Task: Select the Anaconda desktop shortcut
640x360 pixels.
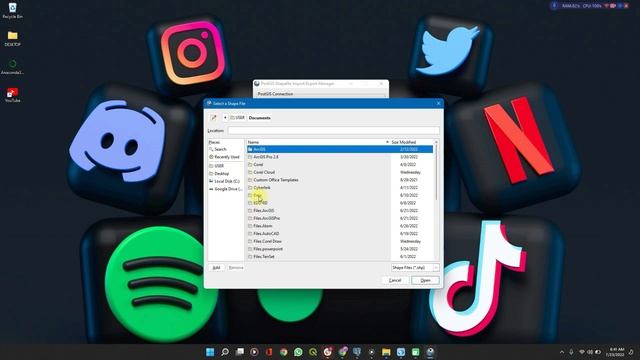Action: pyautogui.click(x=12, y=67)
